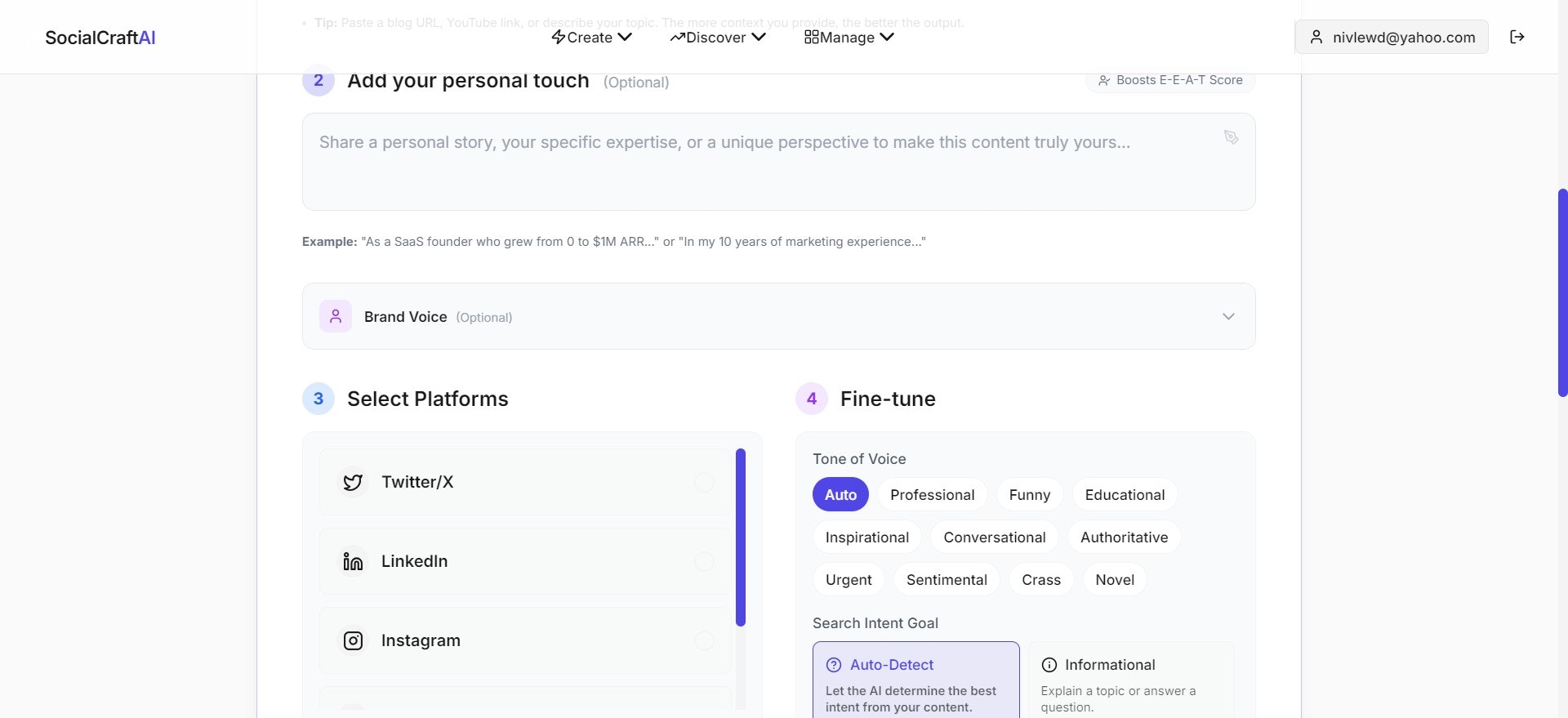Open the Manage menu
The image size is (1568, 718).
tap(848, 37)
